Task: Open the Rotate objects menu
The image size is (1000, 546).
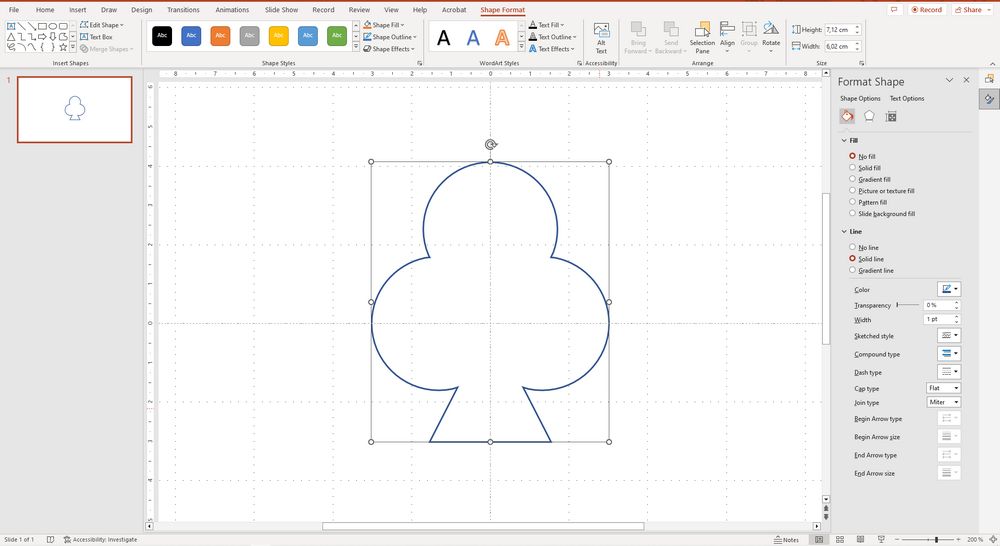Action: pos(771,38)
